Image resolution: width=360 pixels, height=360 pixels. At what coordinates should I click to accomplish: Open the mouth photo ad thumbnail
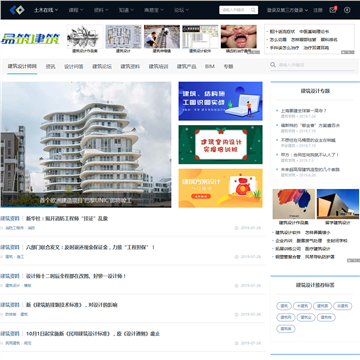point(239,37)
